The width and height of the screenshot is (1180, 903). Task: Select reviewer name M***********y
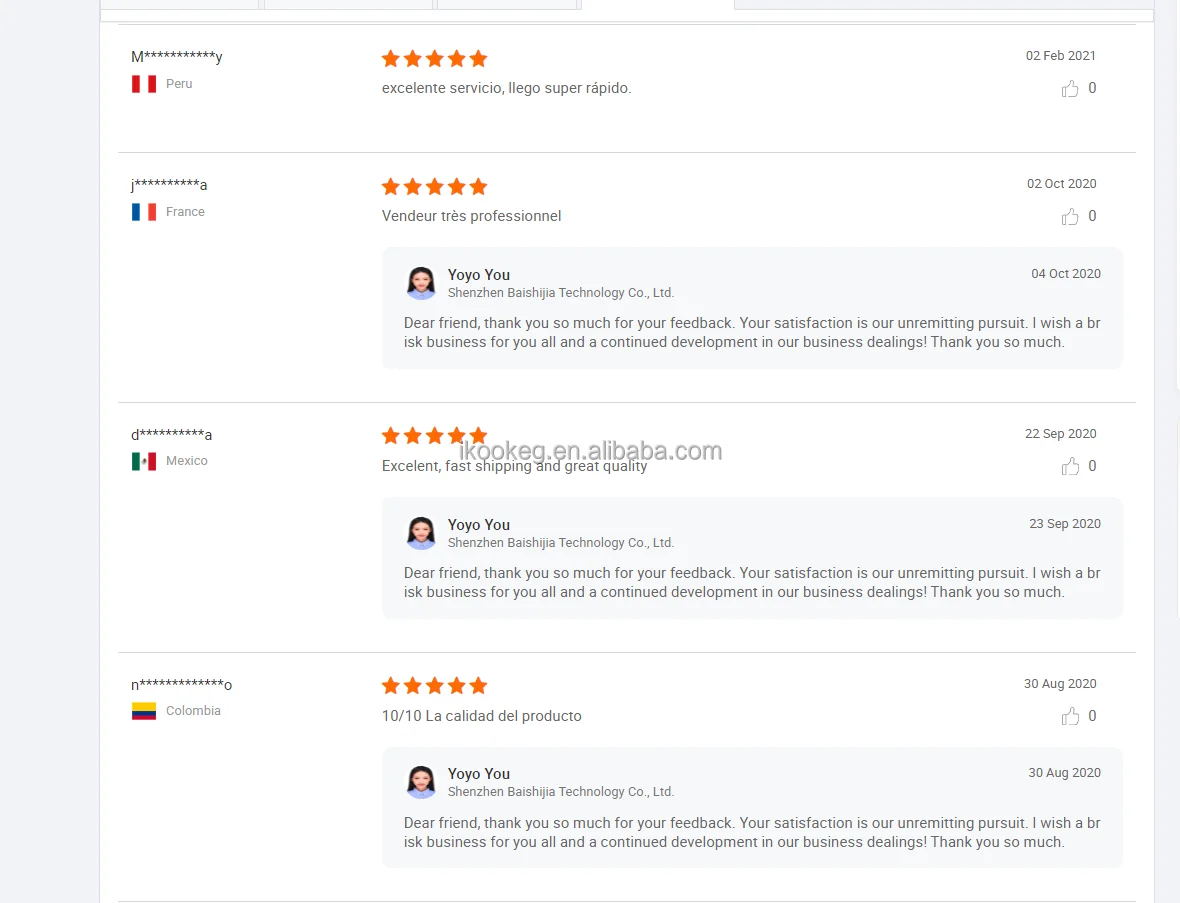pyautogui.click(x=177, y=56)
